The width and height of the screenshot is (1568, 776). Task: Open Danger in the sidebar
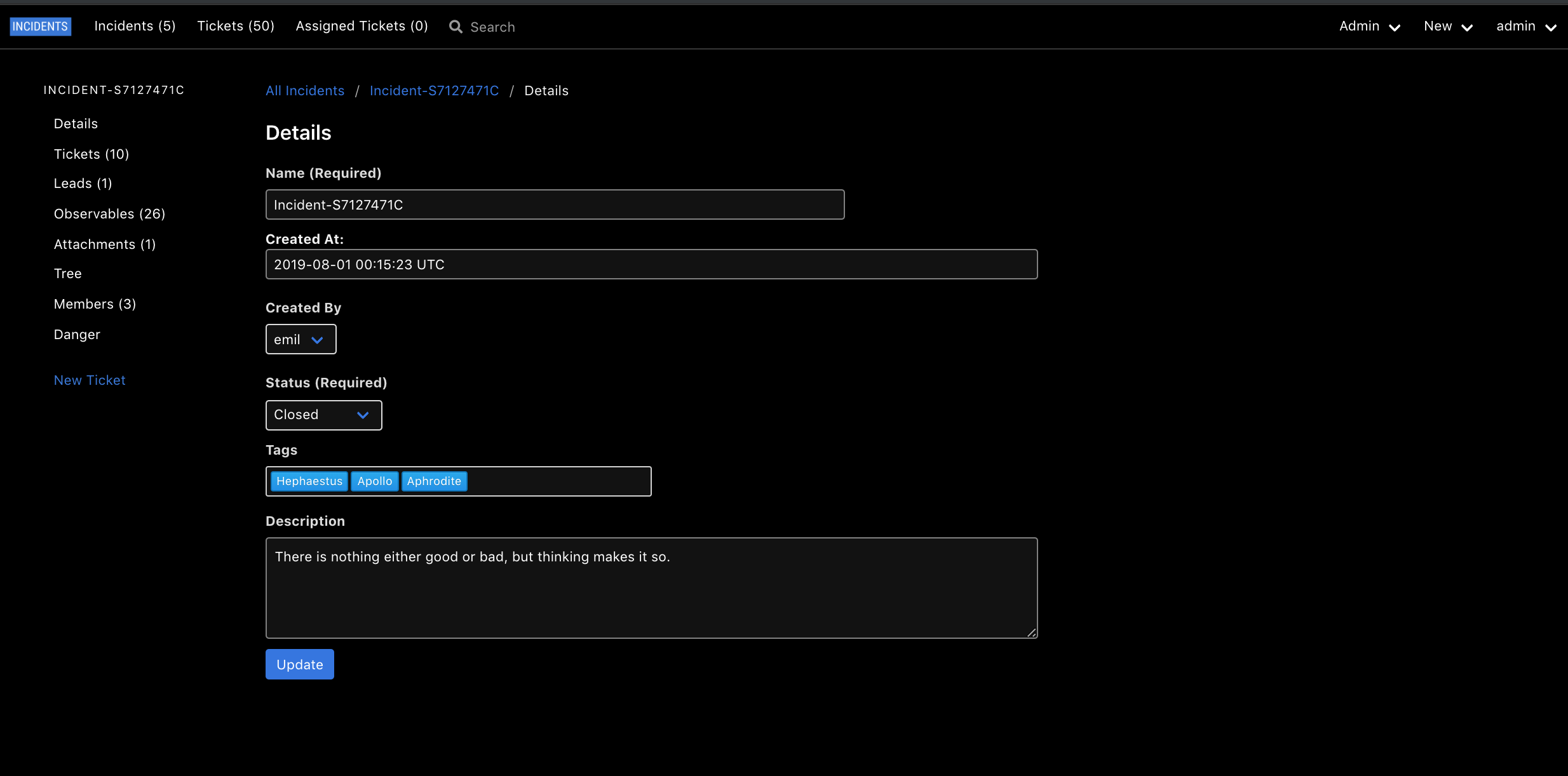coord(77,335)
